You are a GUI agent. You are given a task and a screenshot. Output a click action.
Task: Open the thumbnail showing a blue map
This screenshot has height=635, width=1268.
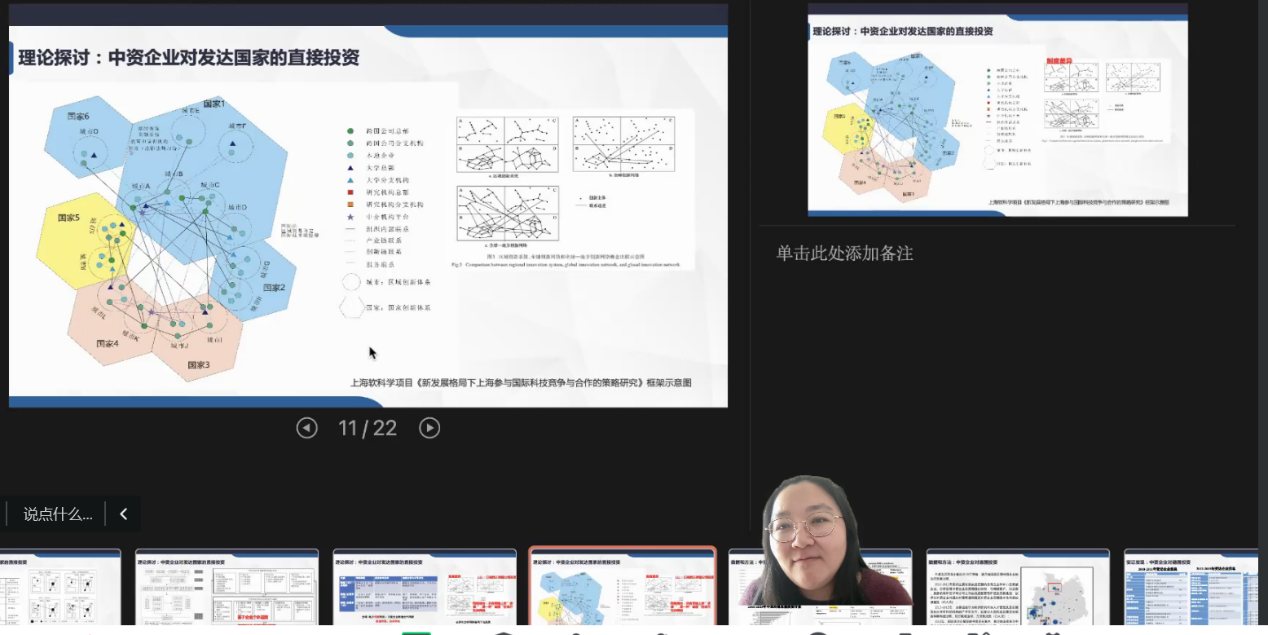(x=1018, y=588)
